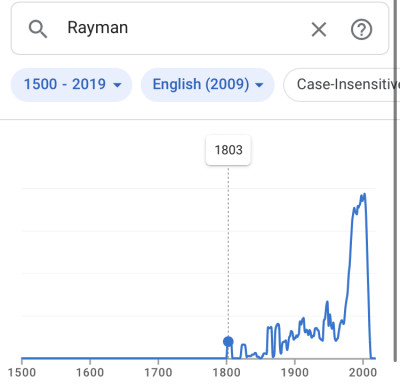The image size is (400, 385).
Task: Click the peak of the graph line near 2000
Action: coord(365,194)
